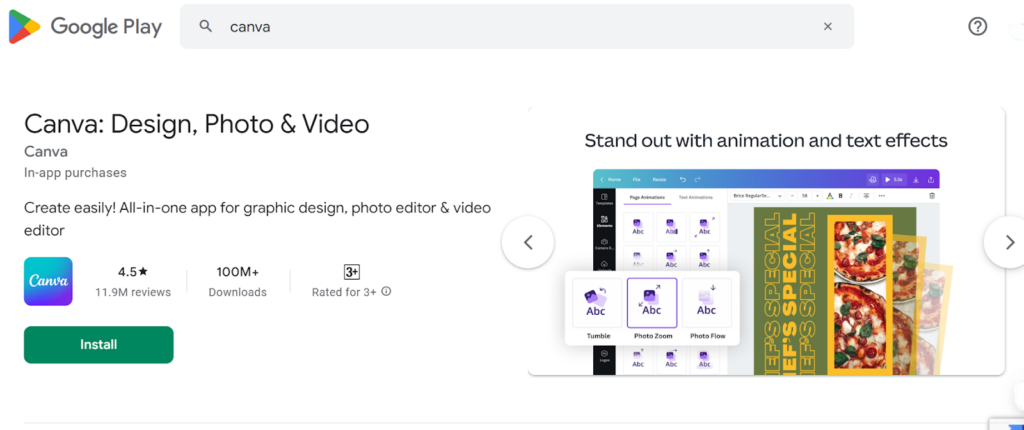The image size is (1024, 430).
Task: Click the Canva app icon
Action: click(48, 281)
